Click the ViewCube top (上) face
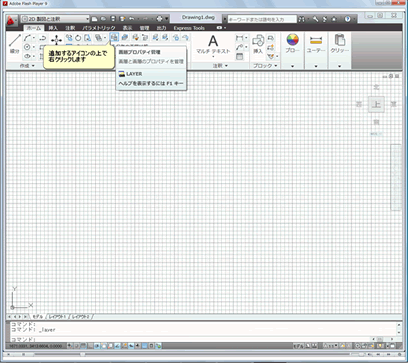 click(x=376, y=105)
